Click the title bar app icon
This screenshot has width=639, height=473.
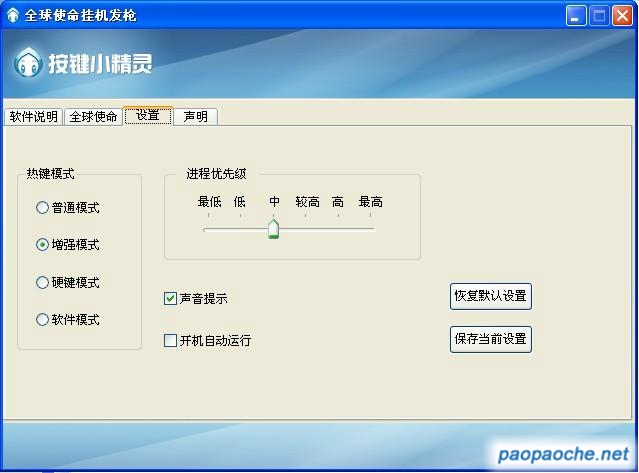[x=13, y=15]
